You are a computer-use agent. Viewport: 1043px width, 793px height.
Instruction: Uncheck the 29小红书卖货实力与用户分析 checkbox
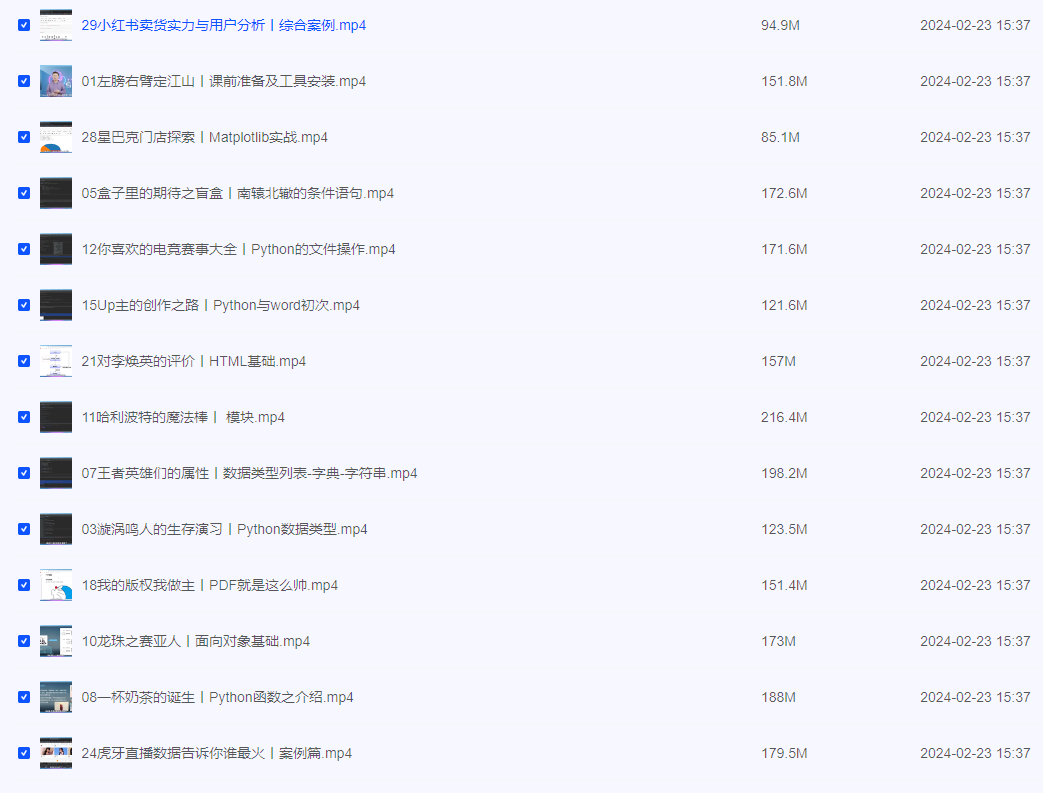coord(23,25)
